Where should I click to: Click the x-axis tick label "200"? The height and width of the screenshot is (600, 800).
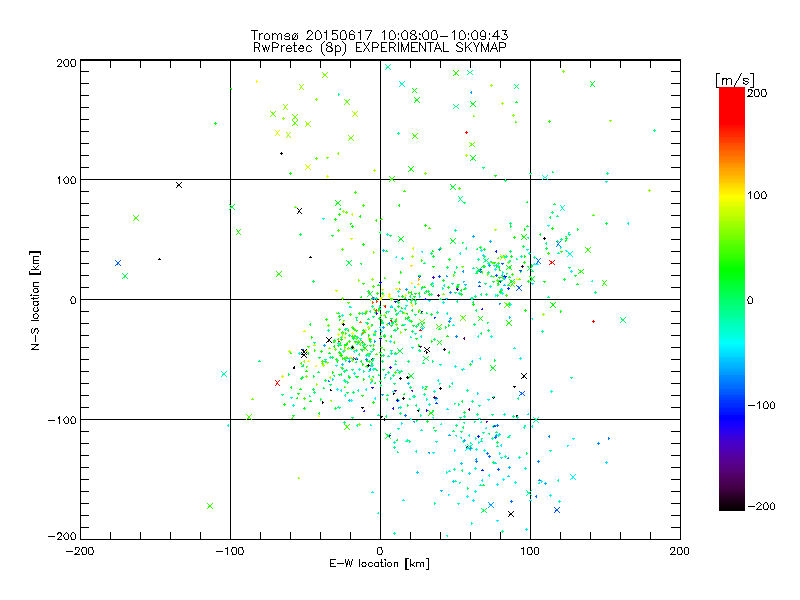[680, 551]
